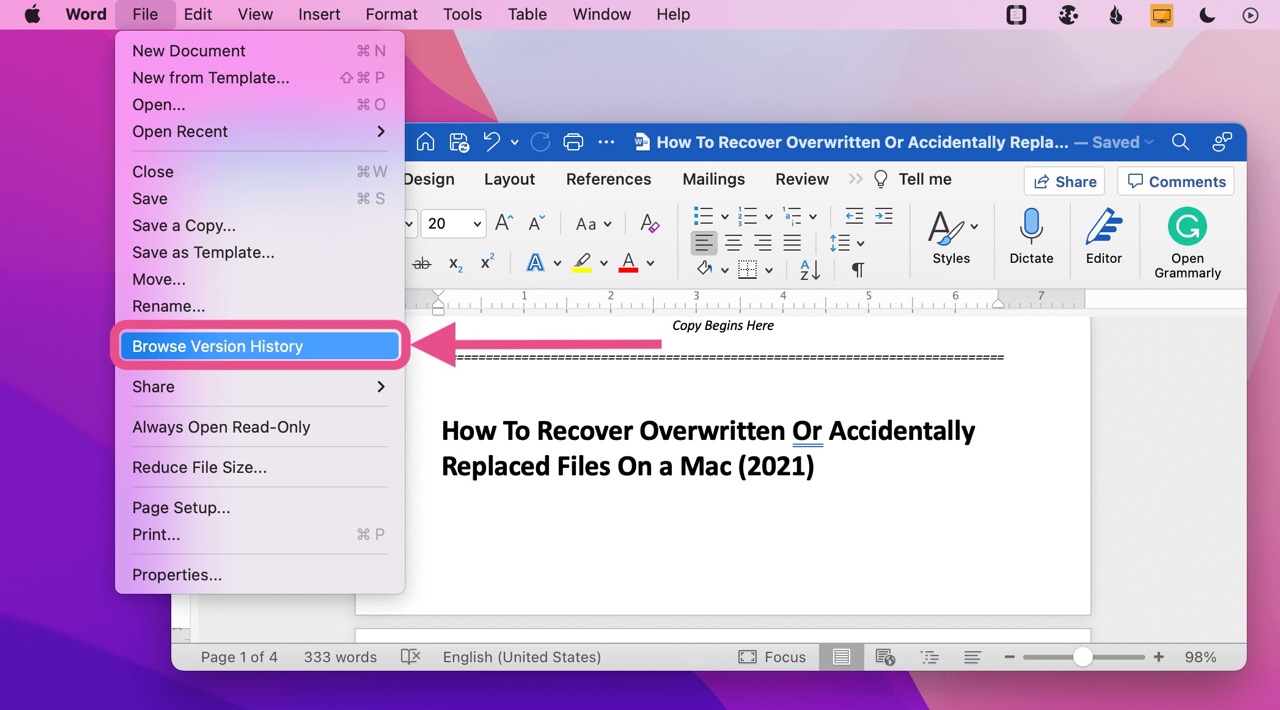Click the spelling check book icon in status bar

(x=410, y=657)
